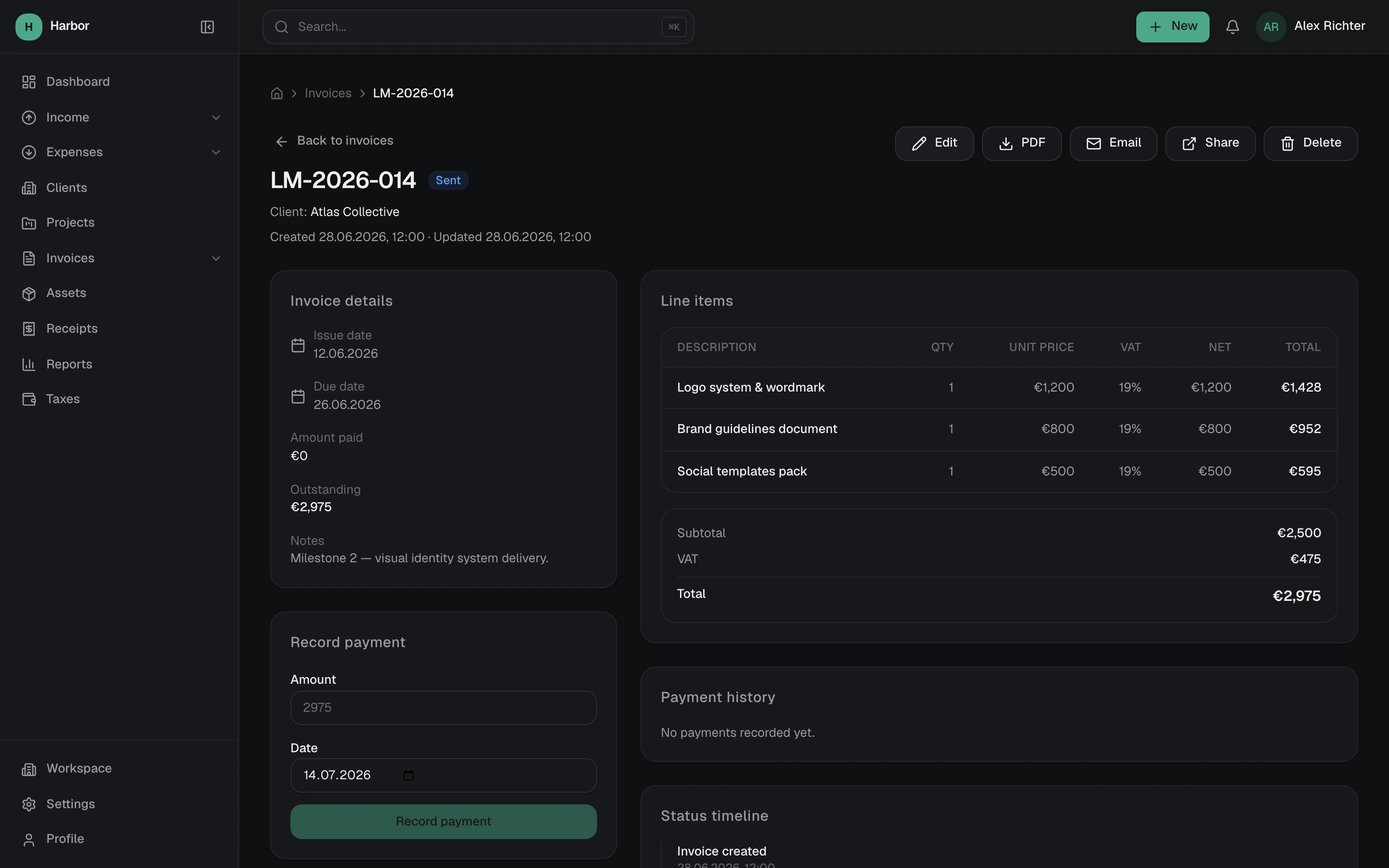The height and width of the screenshot is (868, 1389).
Task: Expand the Invoices submenu chevron
Action: [x=216, y=259]
